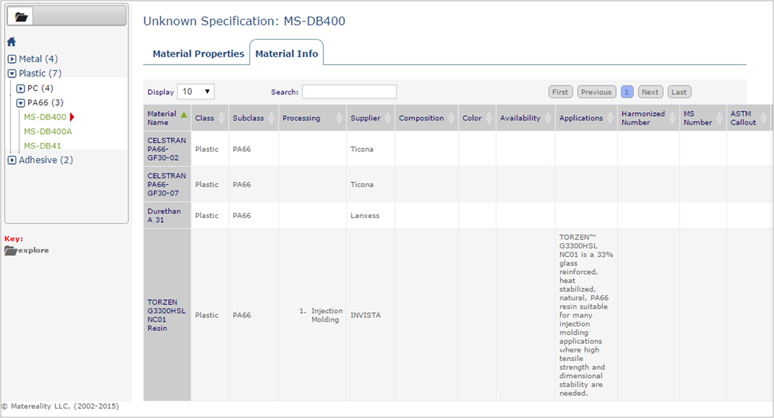
Task: Sort by Subclass column header
Action: click(x=253, y=118)
